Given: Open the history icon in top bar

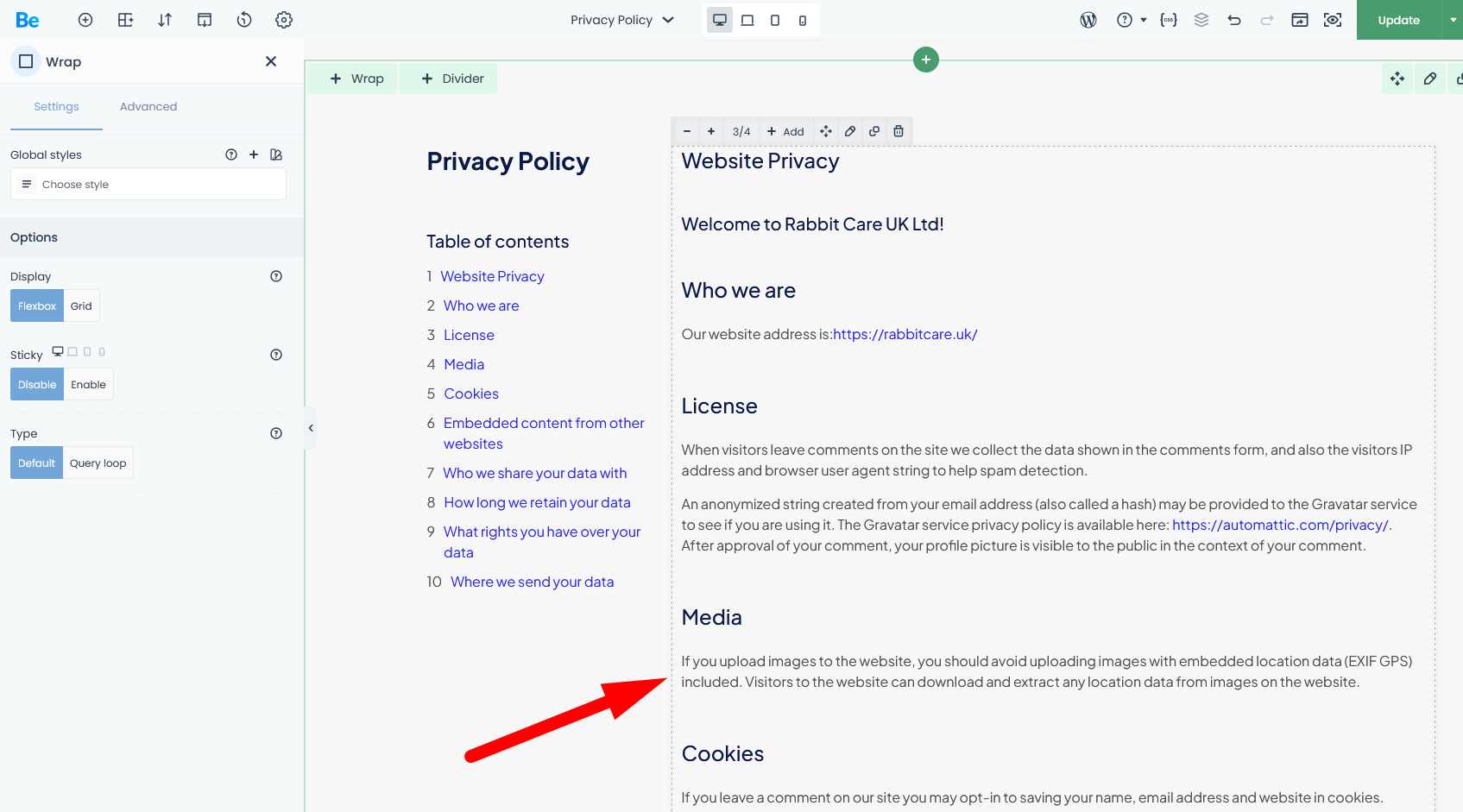Looking at the screenshot, I should point(244,20).
